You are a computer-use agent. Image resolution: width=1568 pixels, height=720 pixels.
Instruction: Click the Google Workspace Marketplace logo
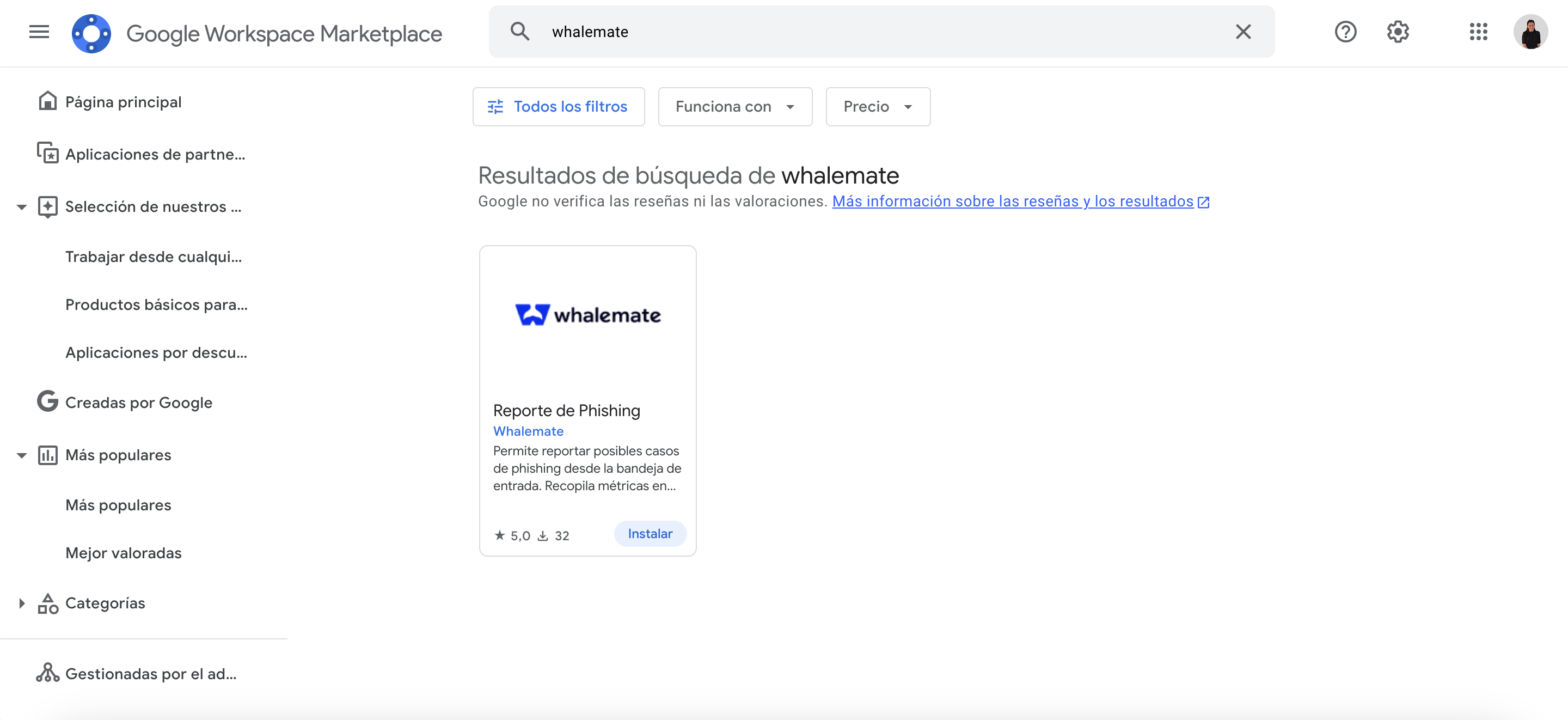(x=91, y=34)
